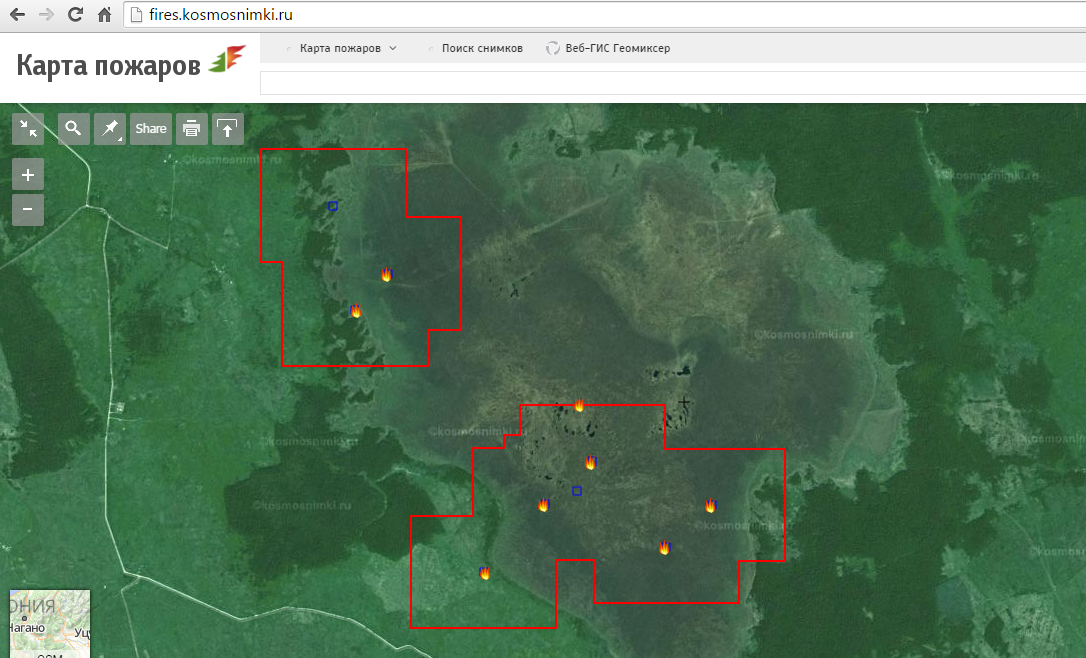
Task: Select blue square marker in lower red polygon
Action: click(x=577, y=491)
